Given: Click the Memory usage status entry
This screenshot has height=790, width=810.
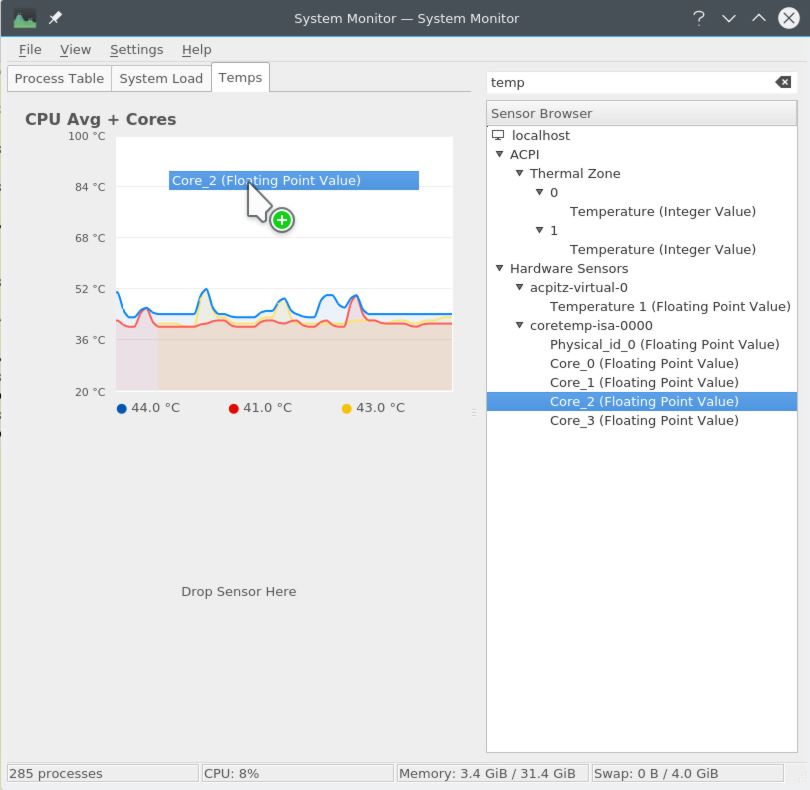Looking at the screenshot, I should [x=492, y=773].
